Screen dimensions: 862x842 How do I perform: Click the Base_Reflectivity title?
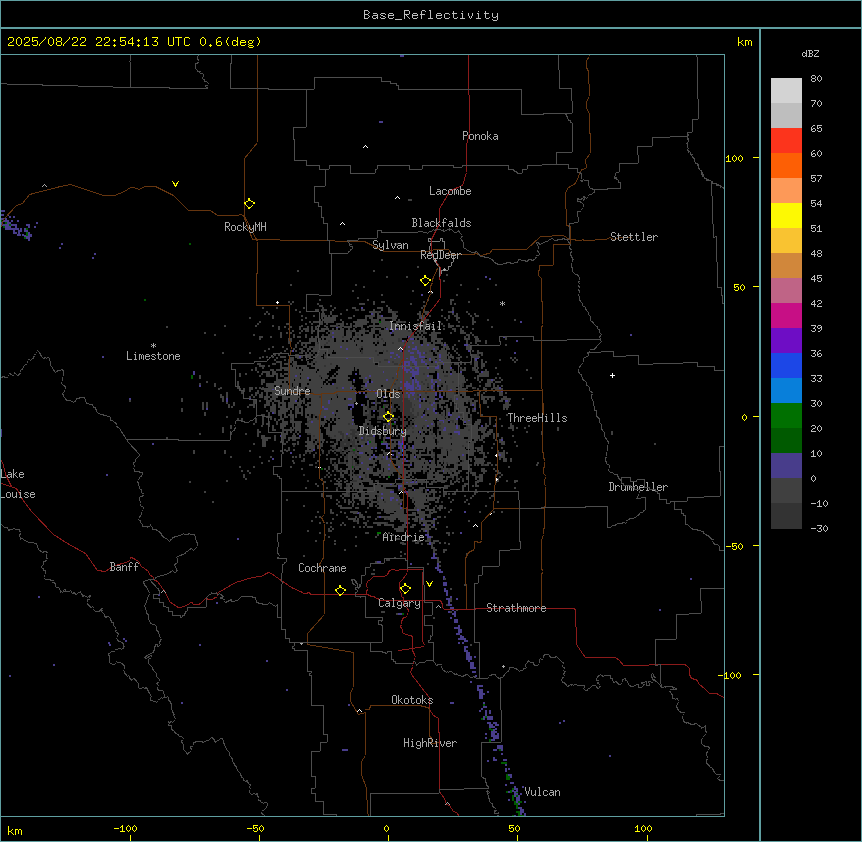tap(431, 15)
